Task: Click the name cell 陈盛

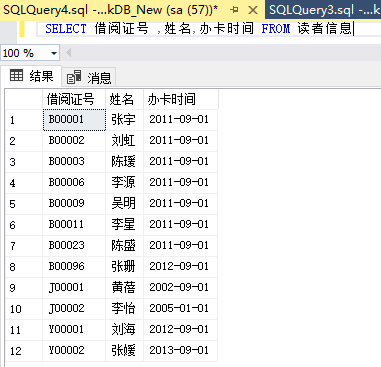Action: click(x=124, y=246)
